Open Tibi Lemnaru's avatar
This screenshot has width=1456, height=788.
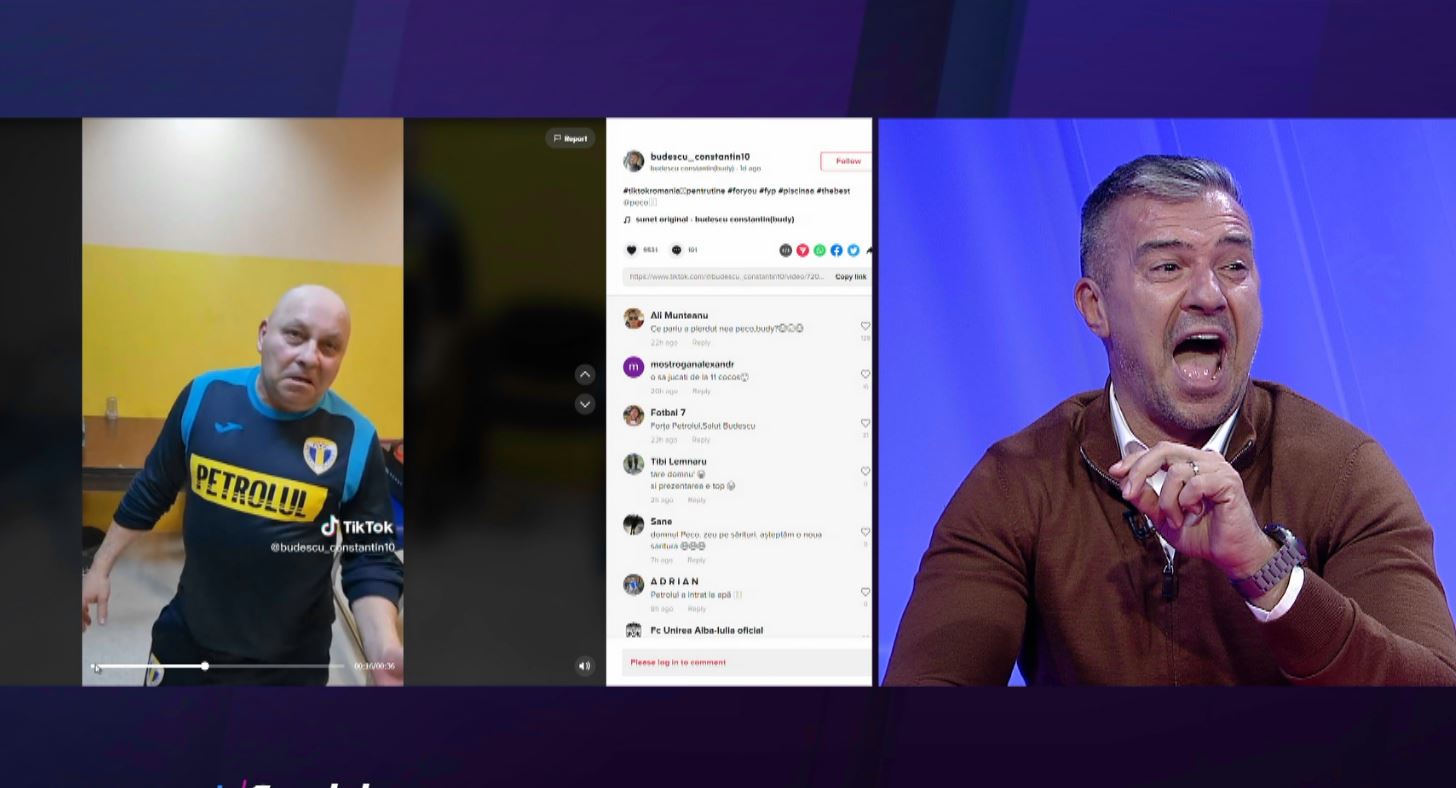tap(633, 464)
